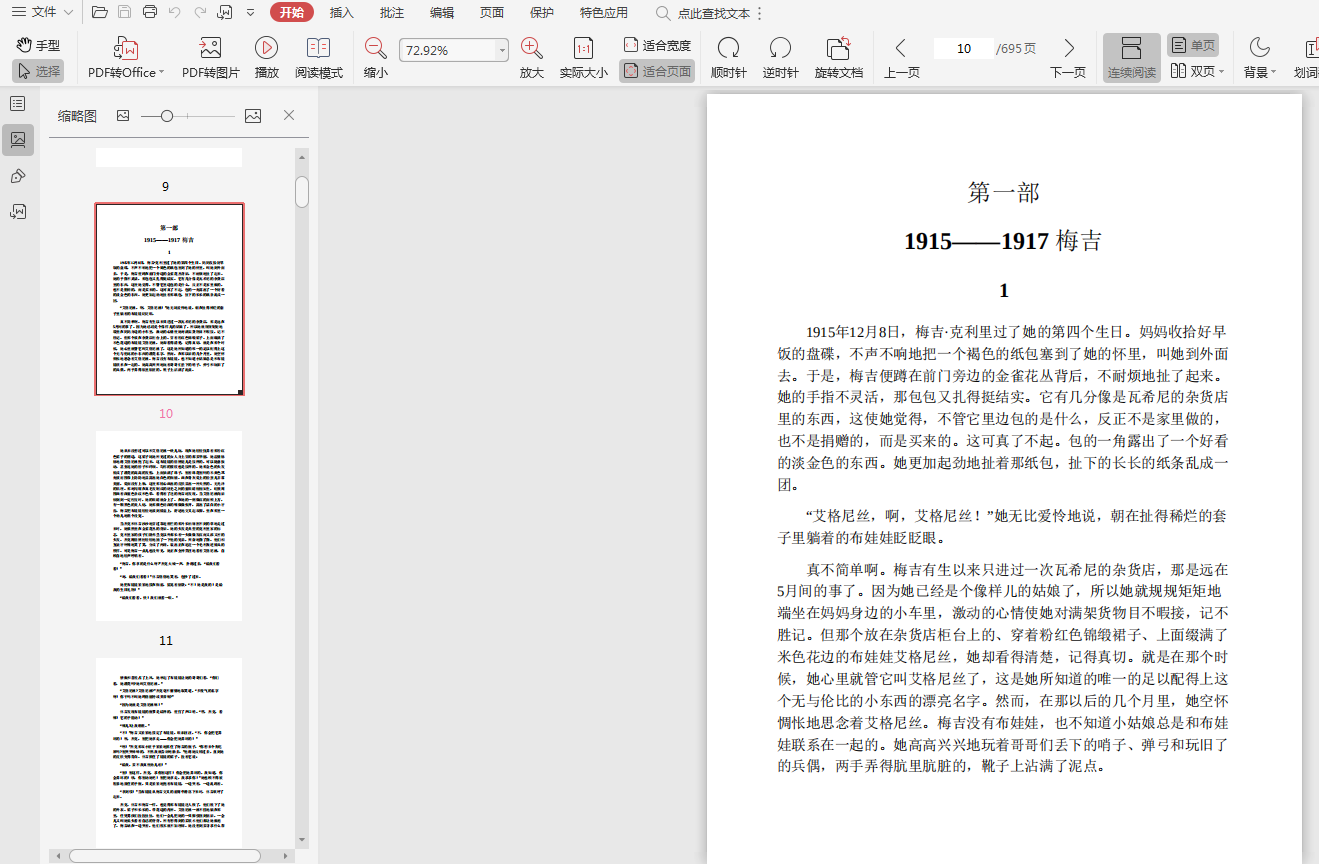Click the 播放 play icon
This screenshot has width=1319, height=864.
tap(267, 47)
